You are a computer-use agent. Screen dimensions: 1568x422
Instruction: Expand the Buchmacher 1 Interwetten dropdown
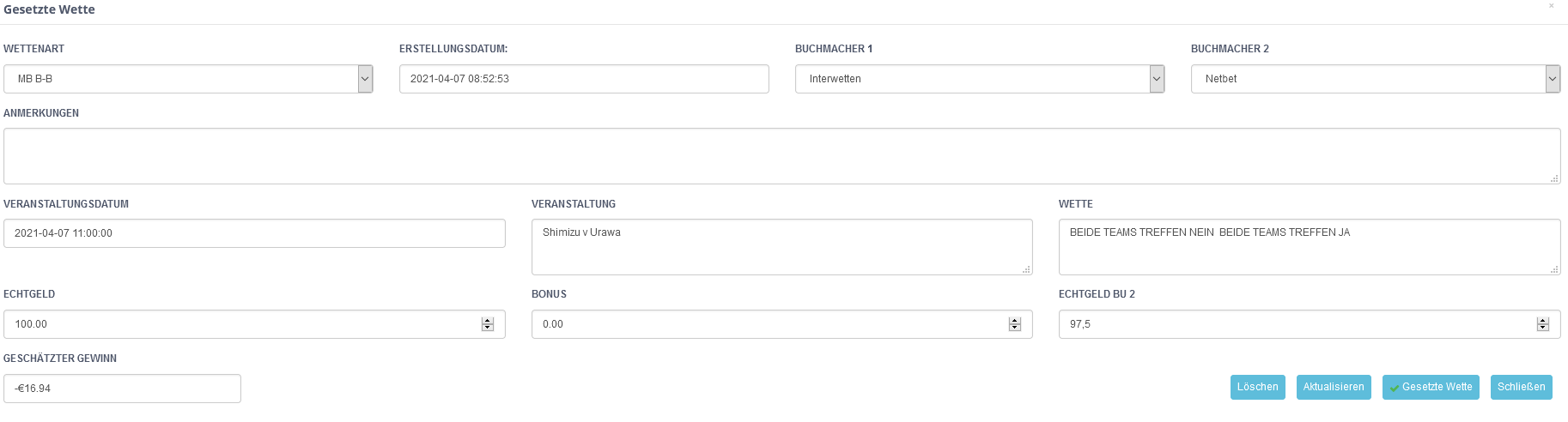click(1157, 79)
